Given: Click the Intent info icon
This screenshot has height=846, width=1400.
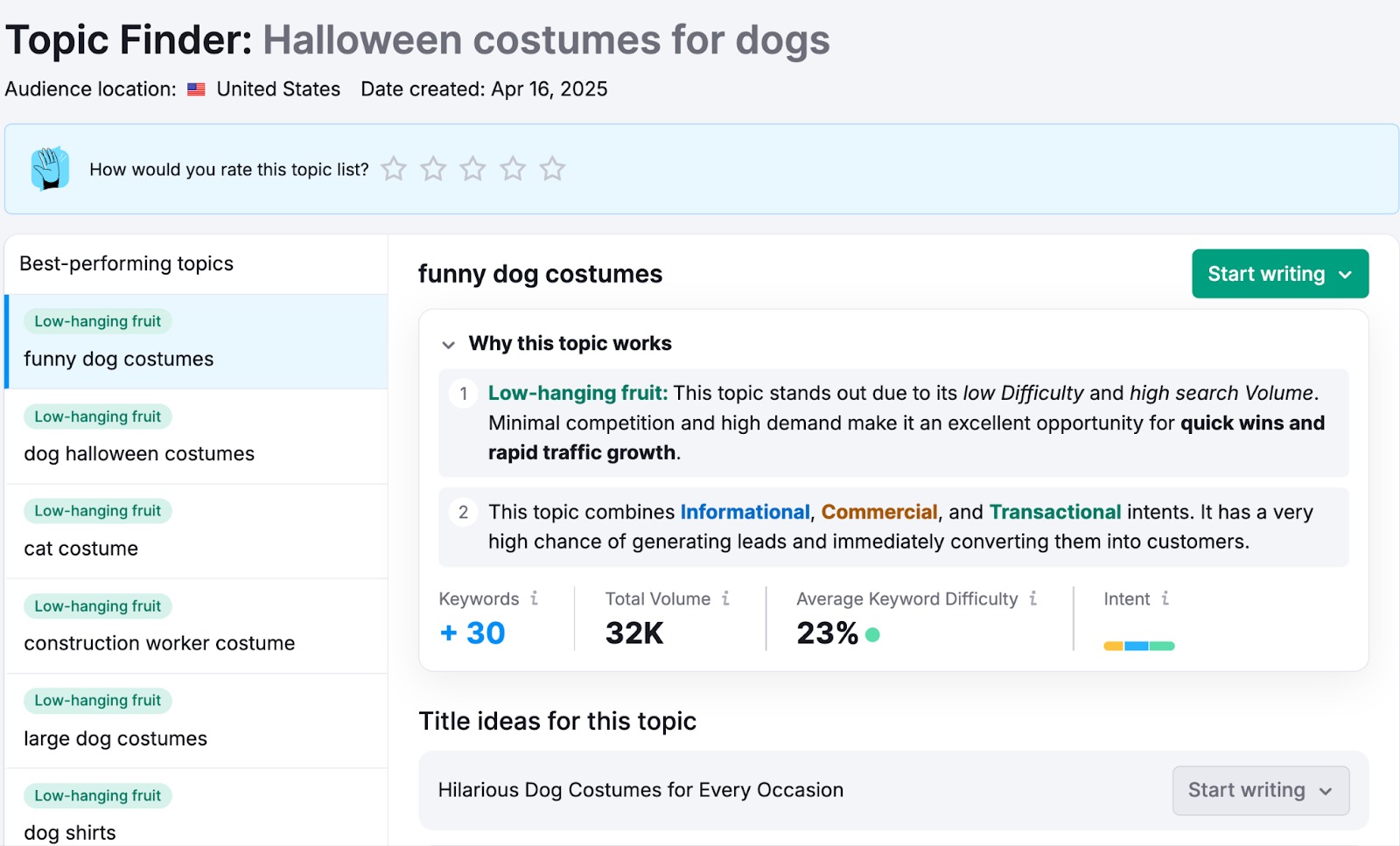Looking at the screenshot, I should pyautogui.click(x=1165, y=598).
